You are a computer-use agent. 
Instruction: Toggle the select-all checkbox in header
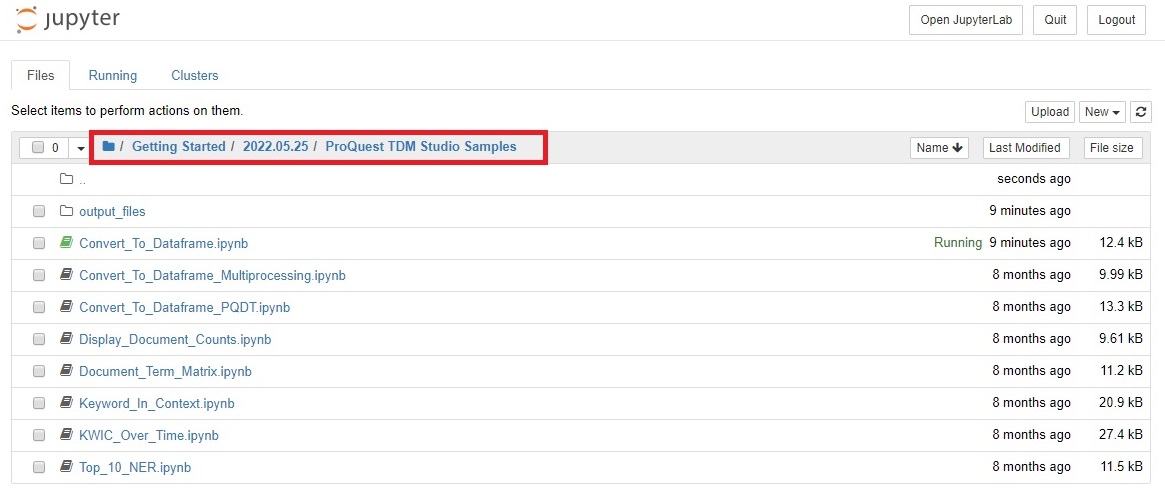(38, 148)
